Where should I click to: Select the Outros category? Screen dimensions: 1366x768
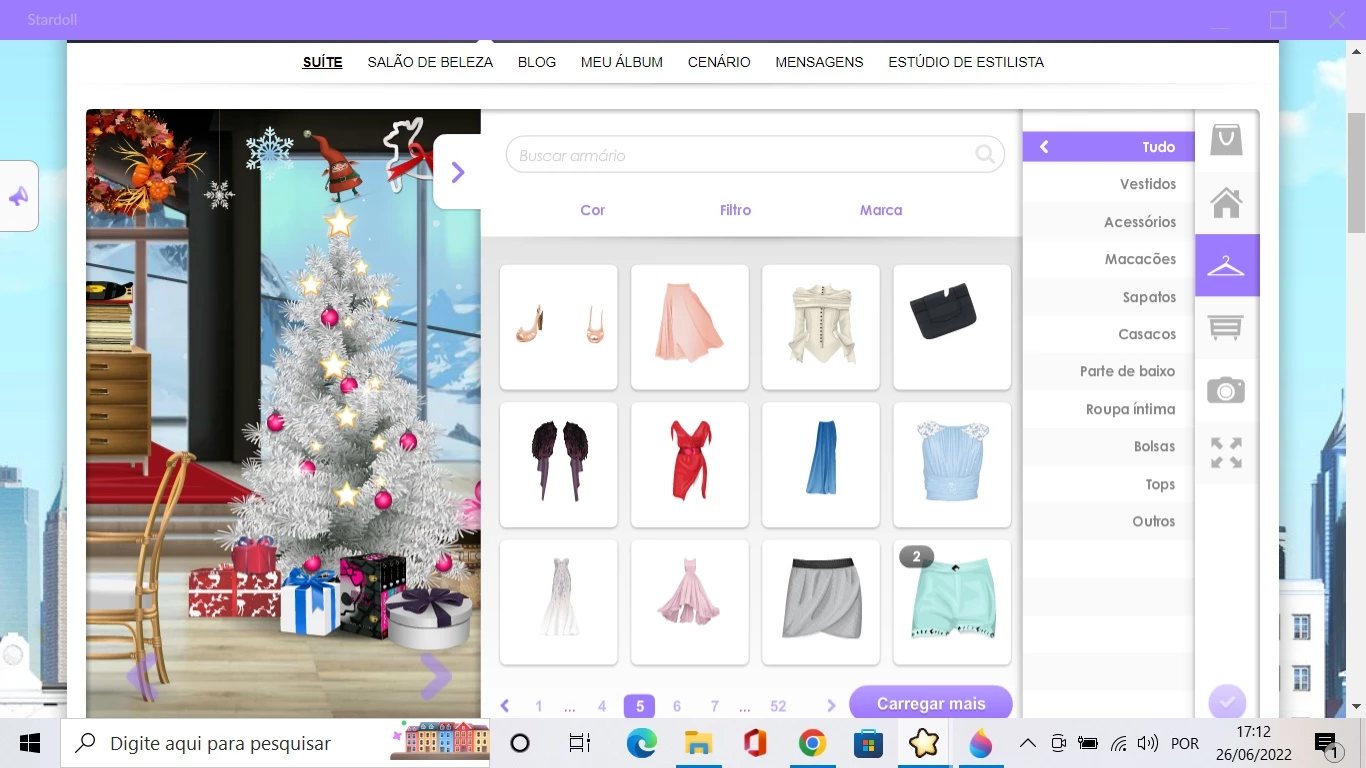[x=1109, y=521]
